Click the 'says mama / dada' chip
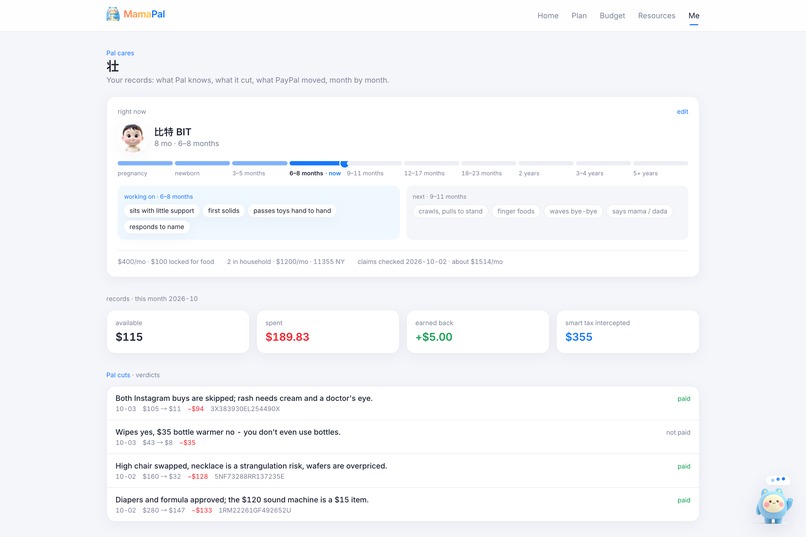This screenshot has width=806, height=537. pyautogui.click(x=639, y=211)
